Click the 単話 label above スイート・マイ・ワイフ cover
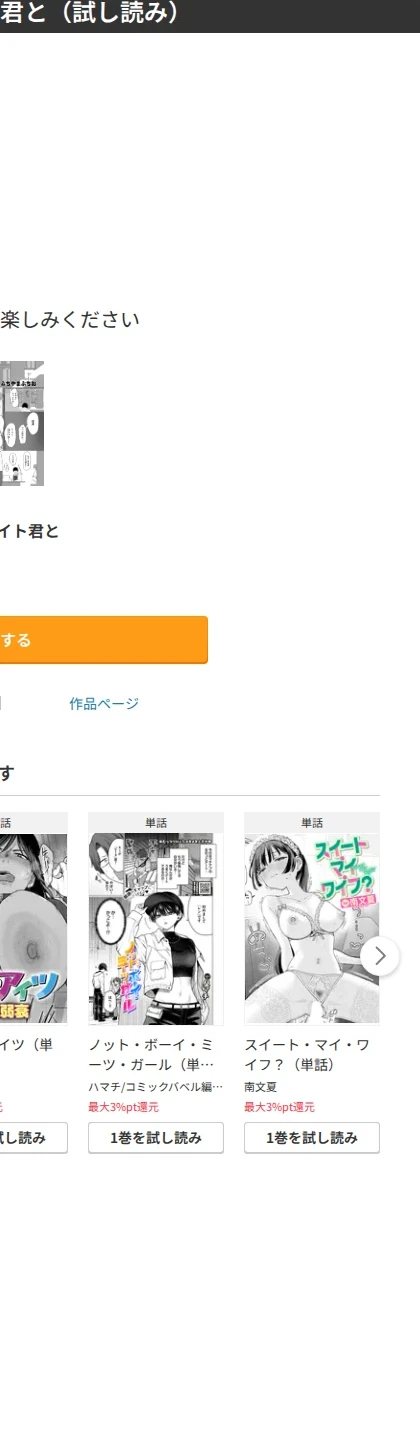The image size is (420, 1429). (x=312, y=823)
